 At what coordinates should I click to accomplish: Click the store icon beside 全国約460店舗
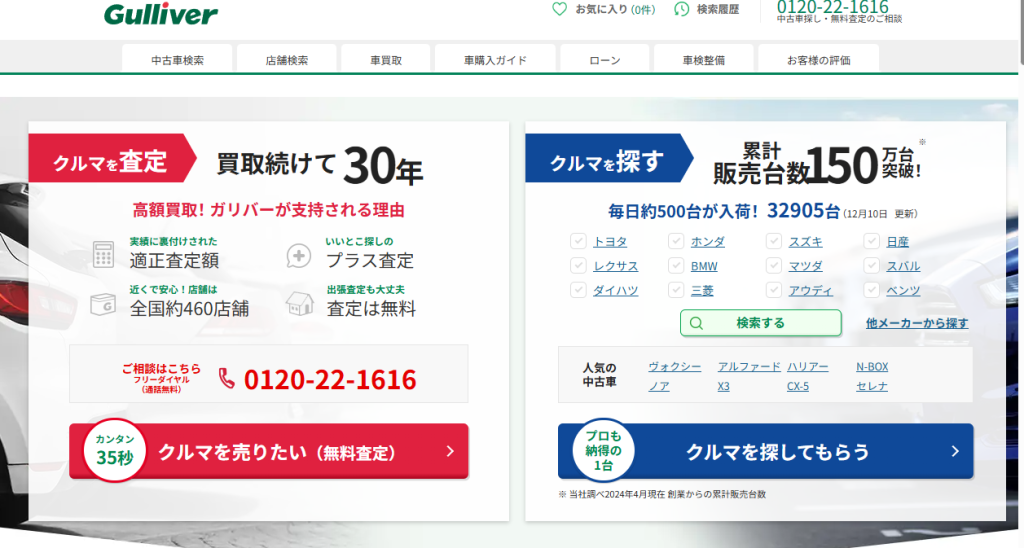tap(103, 303)
